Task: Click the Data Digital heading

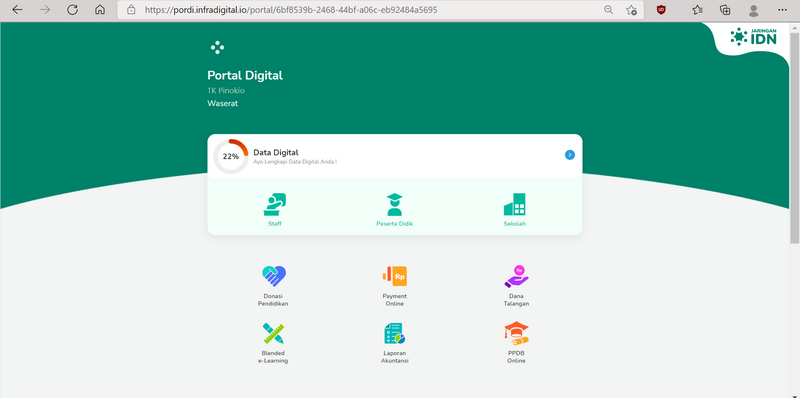Action: (x=276, y=152)
